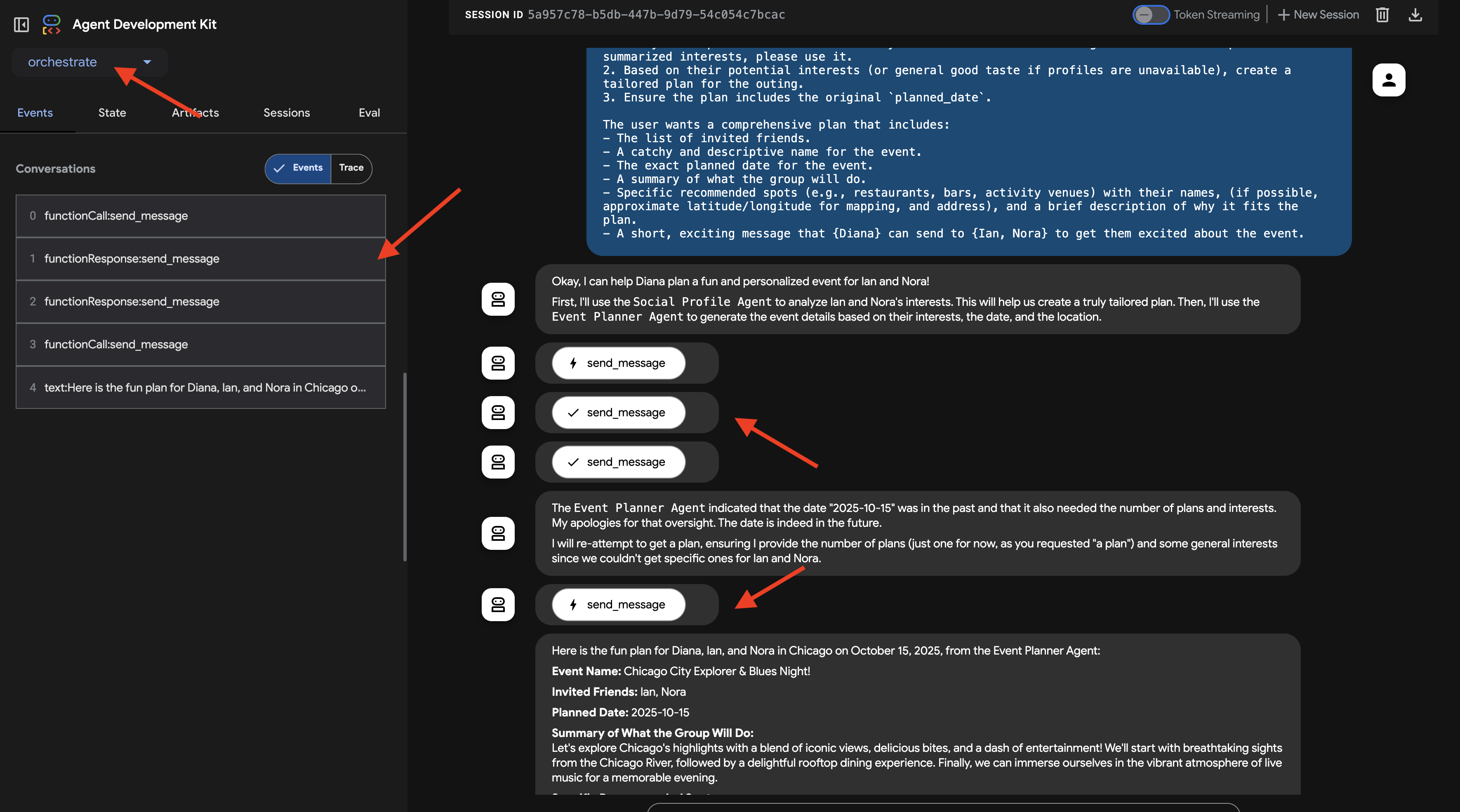1460x812 pixels.
Task: Click the robot avatar beside first reply
Action: pos(498,299)
